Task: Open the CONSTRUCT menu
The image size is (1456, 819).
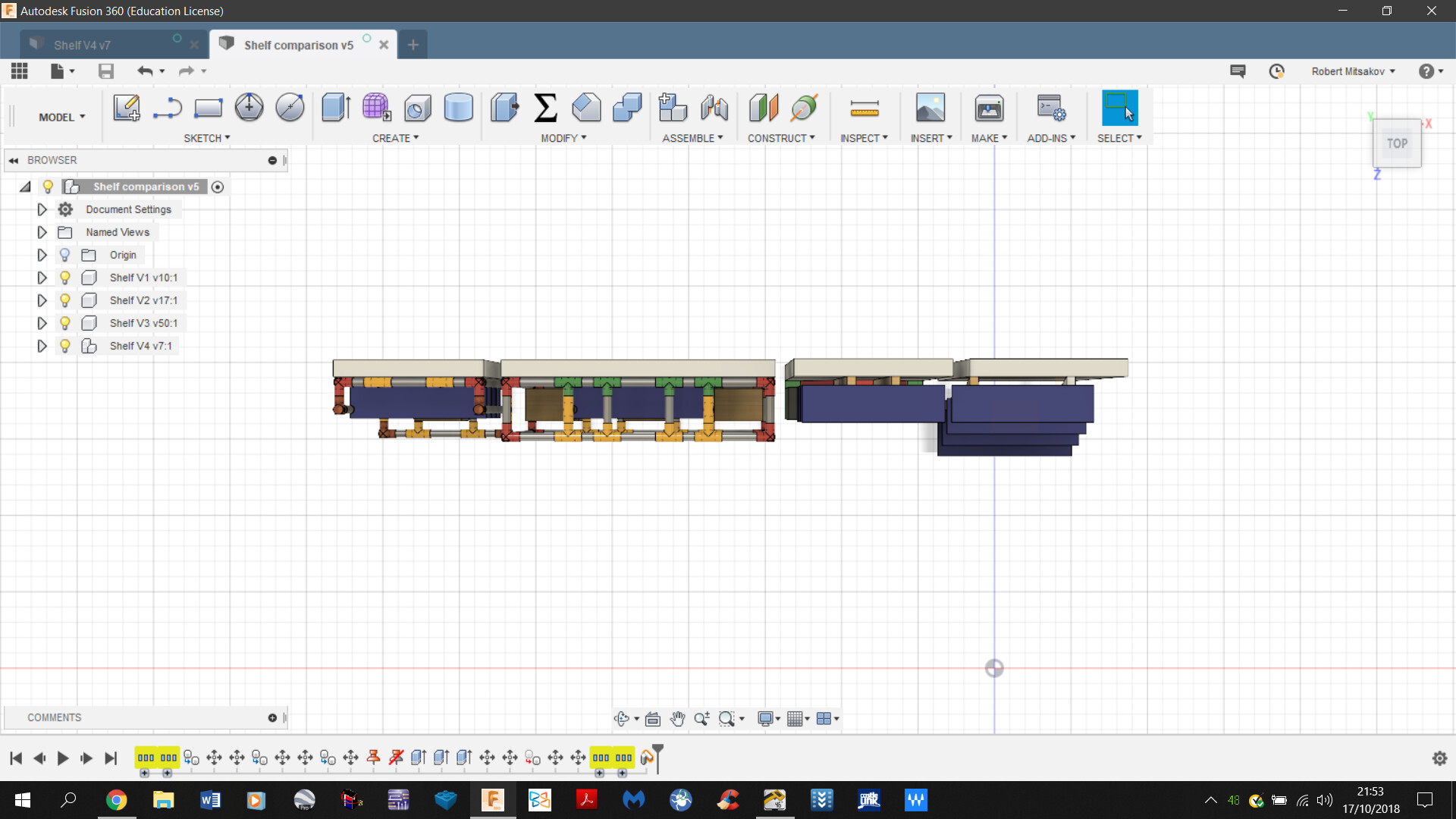Action: pyautogui.click(x=781, y=138)
